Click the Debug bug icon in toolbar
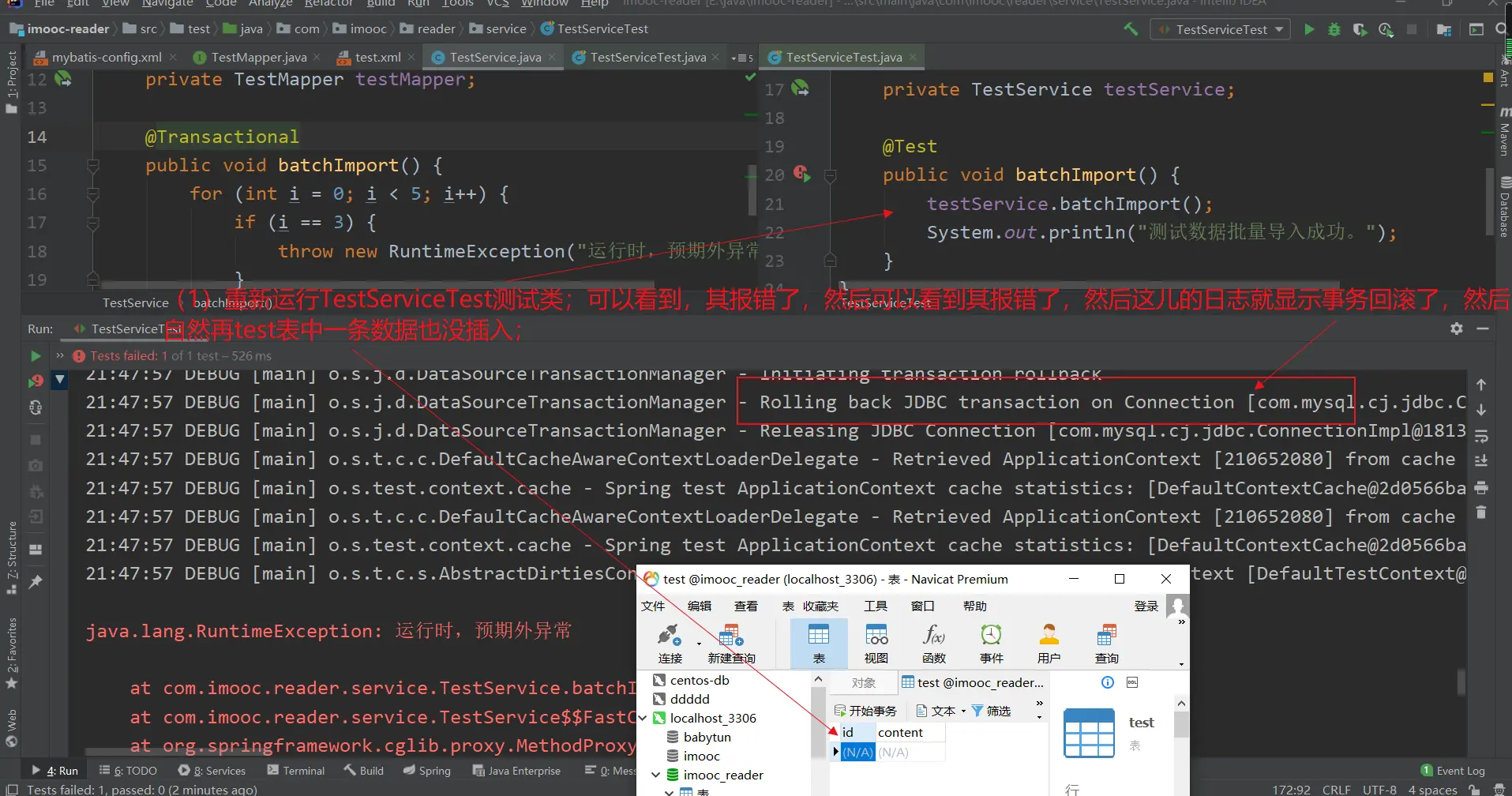 [1334, 29]
